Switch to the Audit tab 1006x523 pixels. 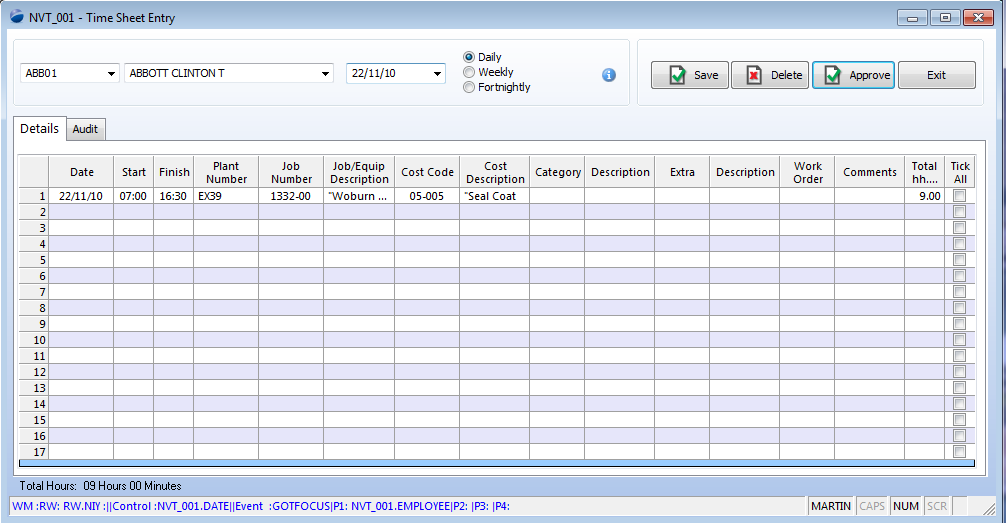pos(85,129)
